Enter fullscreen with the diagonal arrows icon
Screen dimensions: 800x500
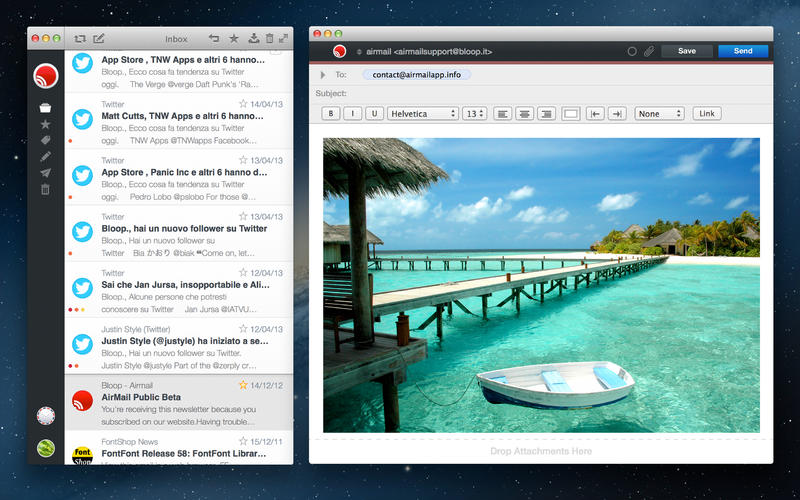pyautogui.click(x=283, y=38)
